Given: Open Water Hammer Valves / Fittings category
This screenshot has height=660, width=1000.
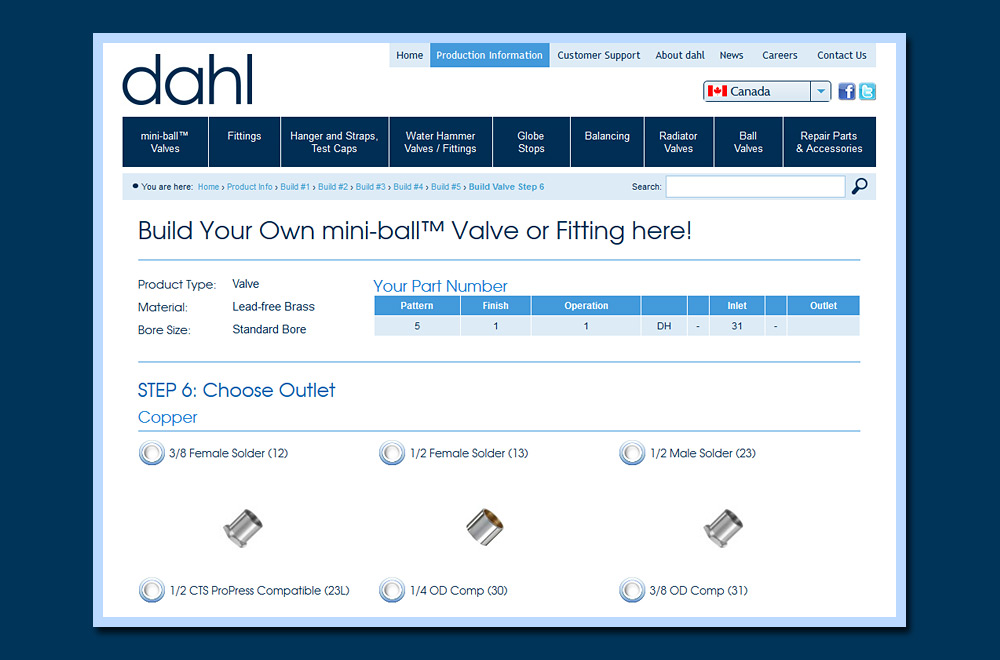Looking at the screenshot, I should 441,142.
